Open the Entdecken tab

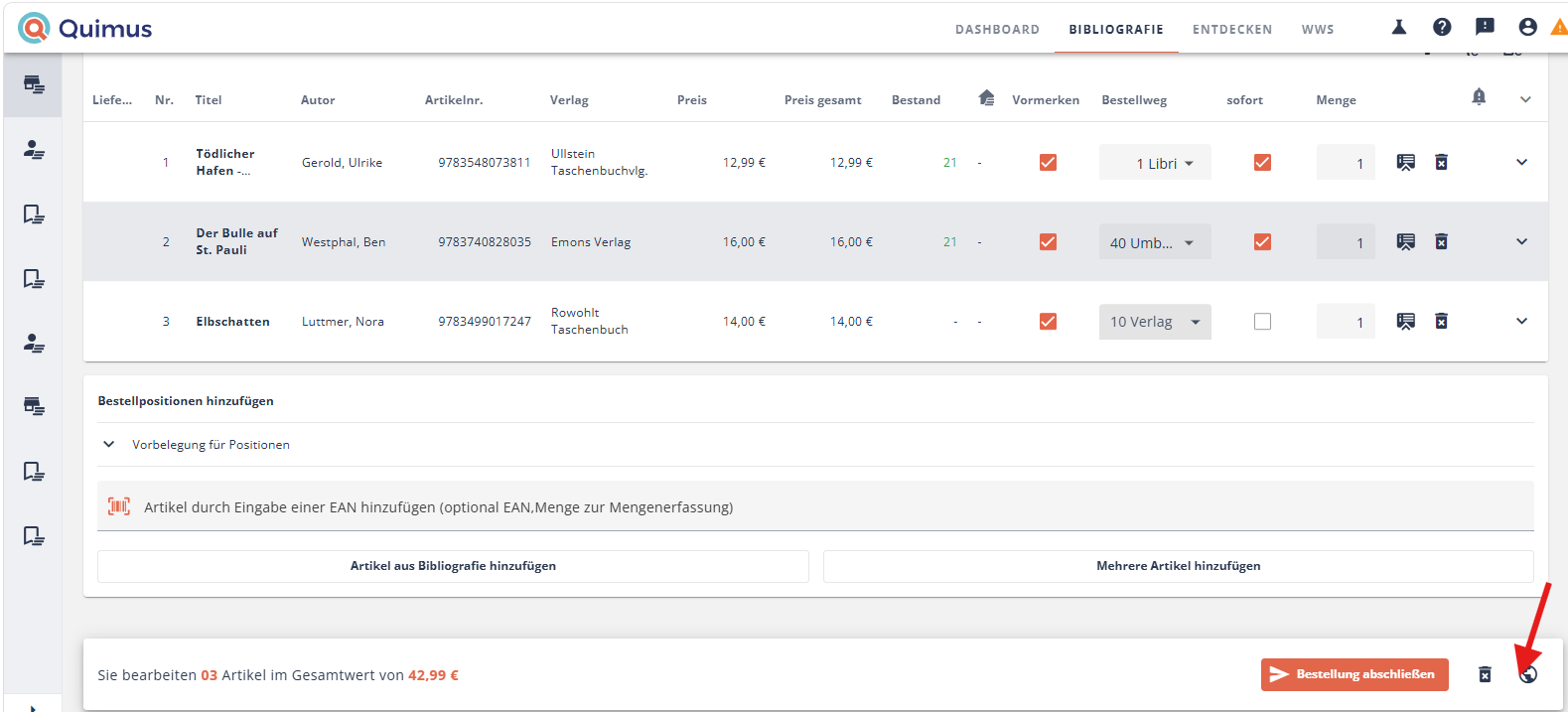point(1231,29)
